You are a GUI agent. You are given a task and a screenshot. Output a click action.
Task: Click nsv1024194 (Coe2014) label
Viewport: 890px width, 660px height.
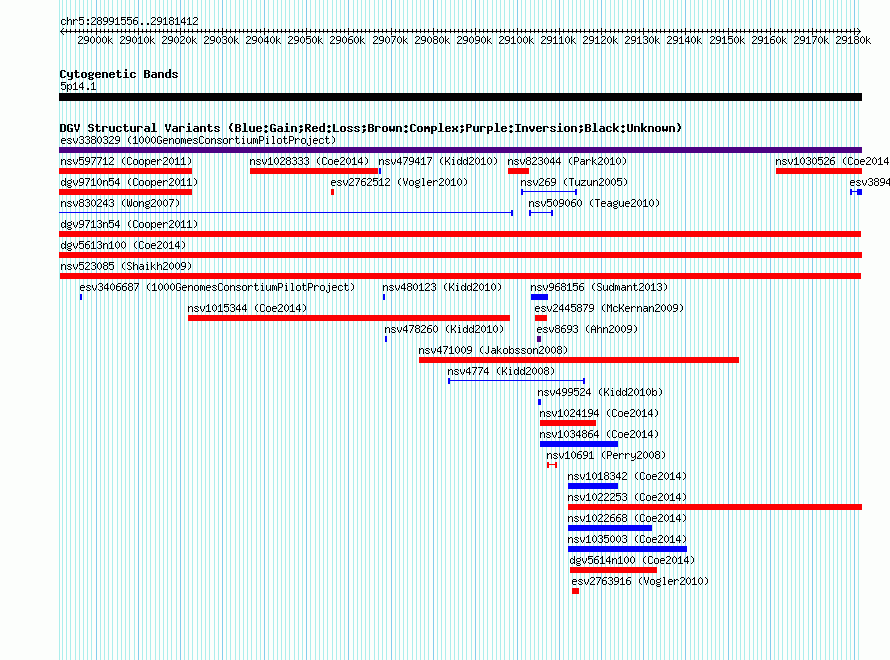[x=599, y=413]
